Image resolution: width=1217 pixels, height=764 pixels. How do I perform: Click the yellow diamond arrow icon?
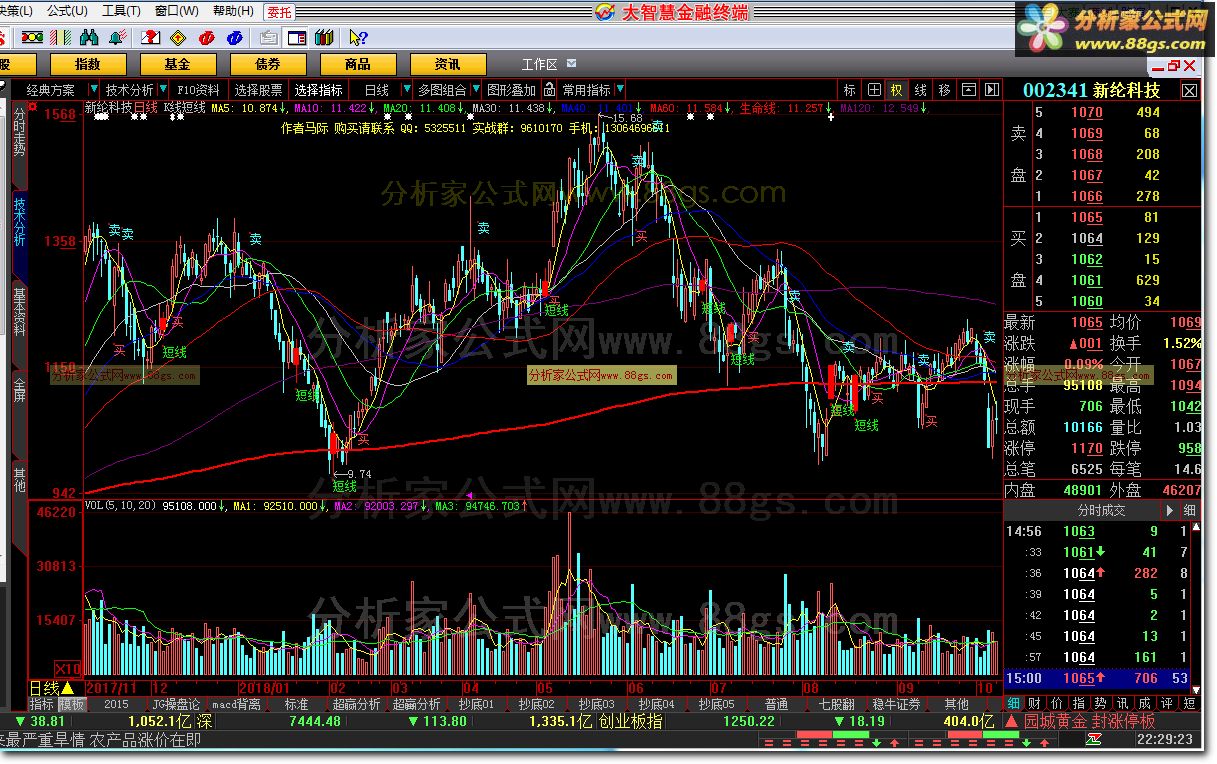coord(178,38)
